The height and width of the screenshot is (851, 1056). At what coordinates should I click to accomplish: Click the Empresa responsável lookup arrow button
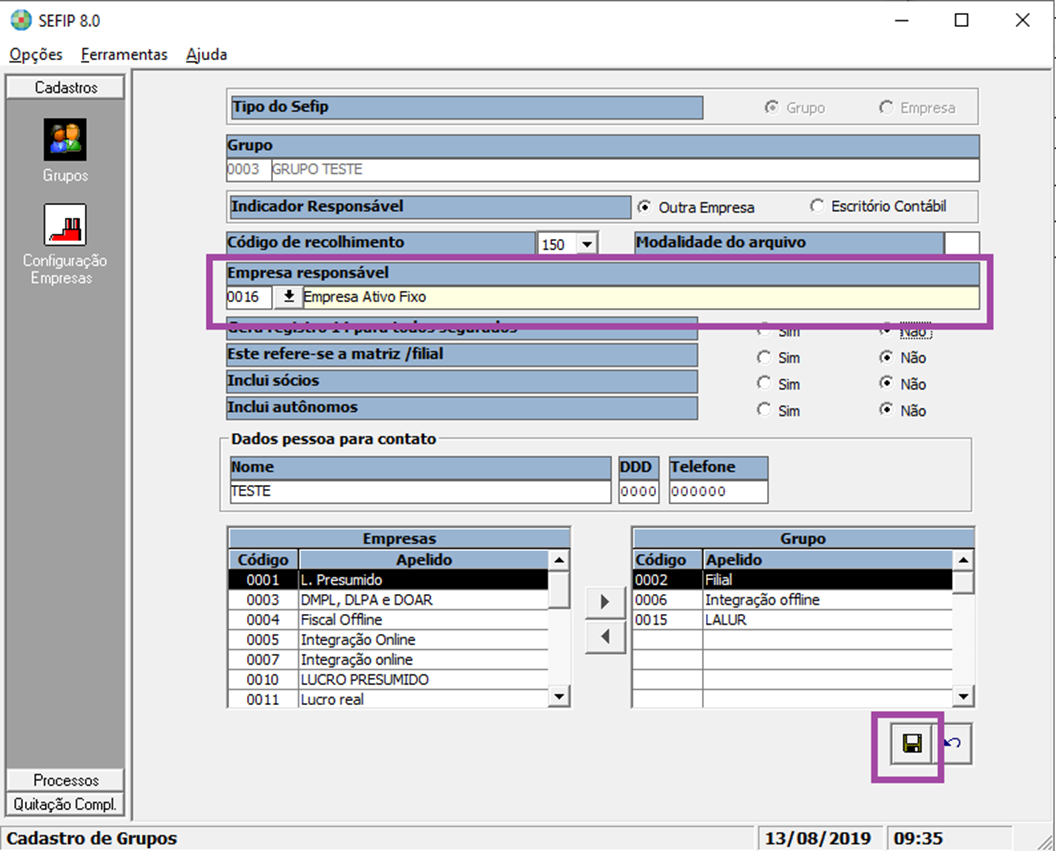point(288,296)
